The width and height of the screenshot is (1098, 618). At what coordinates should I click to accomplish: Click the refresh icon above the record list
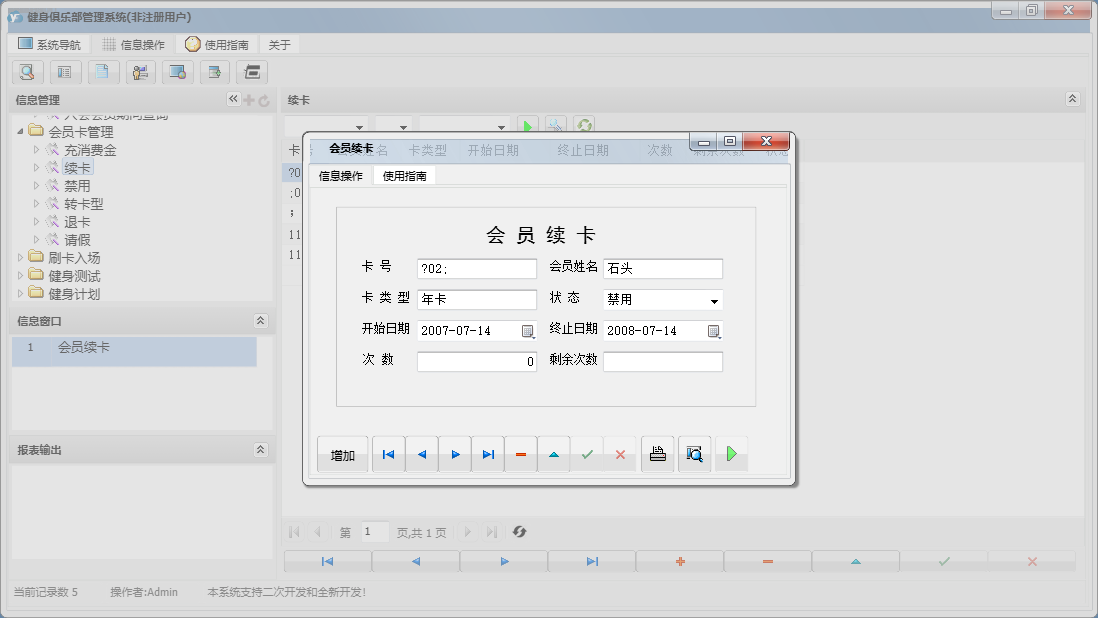tap(585, 125)
